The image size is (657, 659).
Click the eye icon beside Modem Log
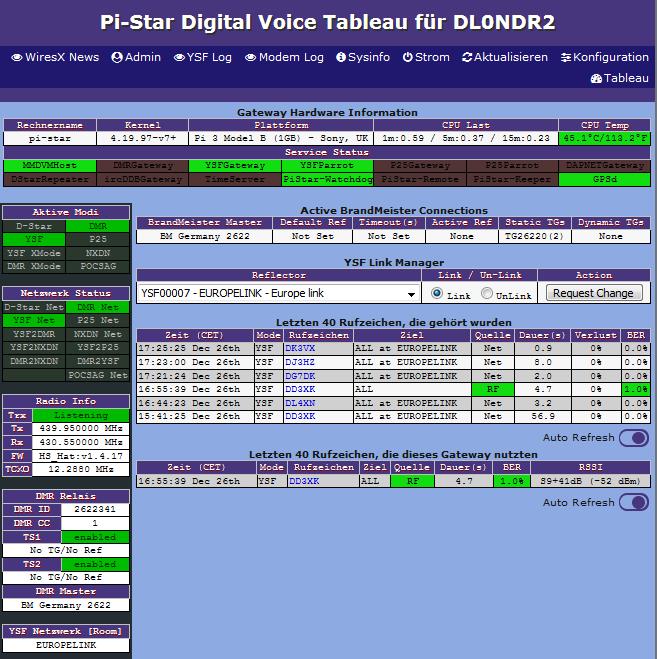(251, 58)
